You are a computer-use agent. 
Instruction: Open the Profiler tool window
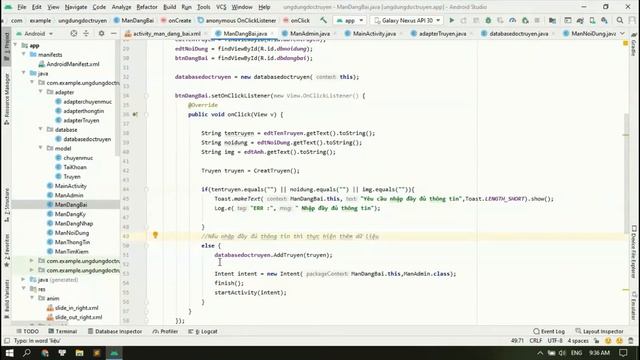165,331
